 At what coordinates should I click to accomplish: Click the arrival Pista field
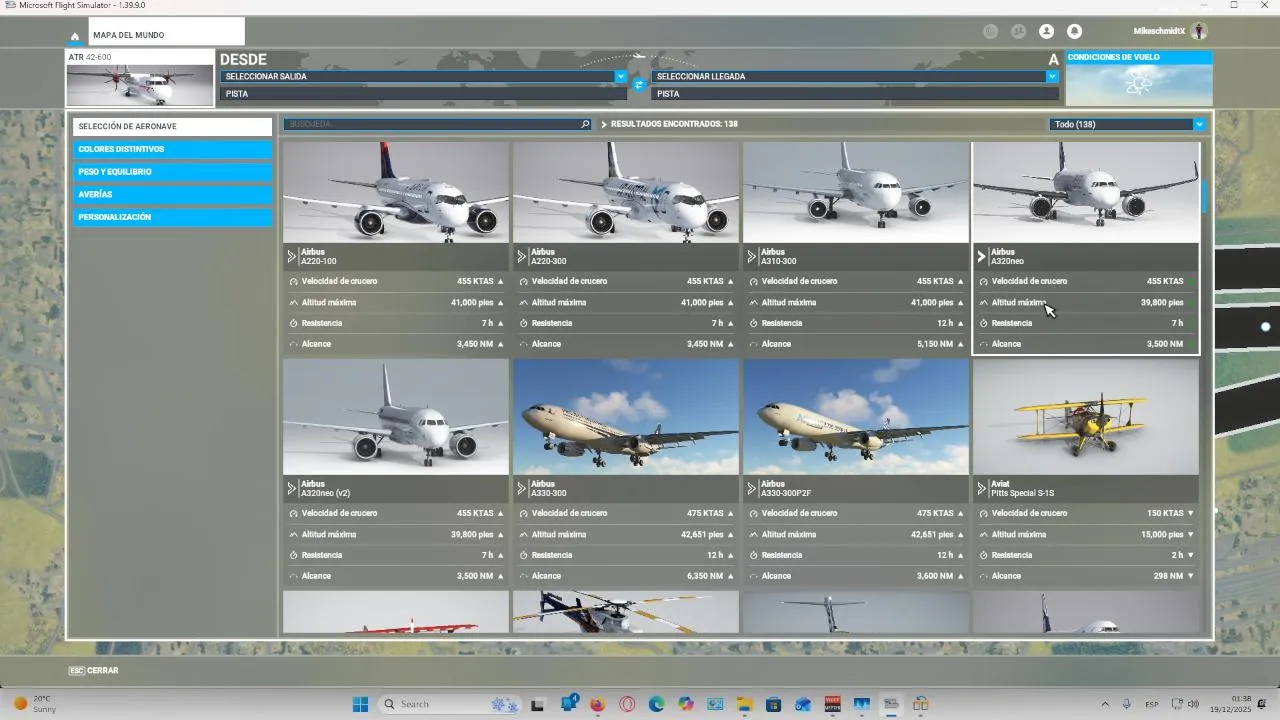pos(855,94)
